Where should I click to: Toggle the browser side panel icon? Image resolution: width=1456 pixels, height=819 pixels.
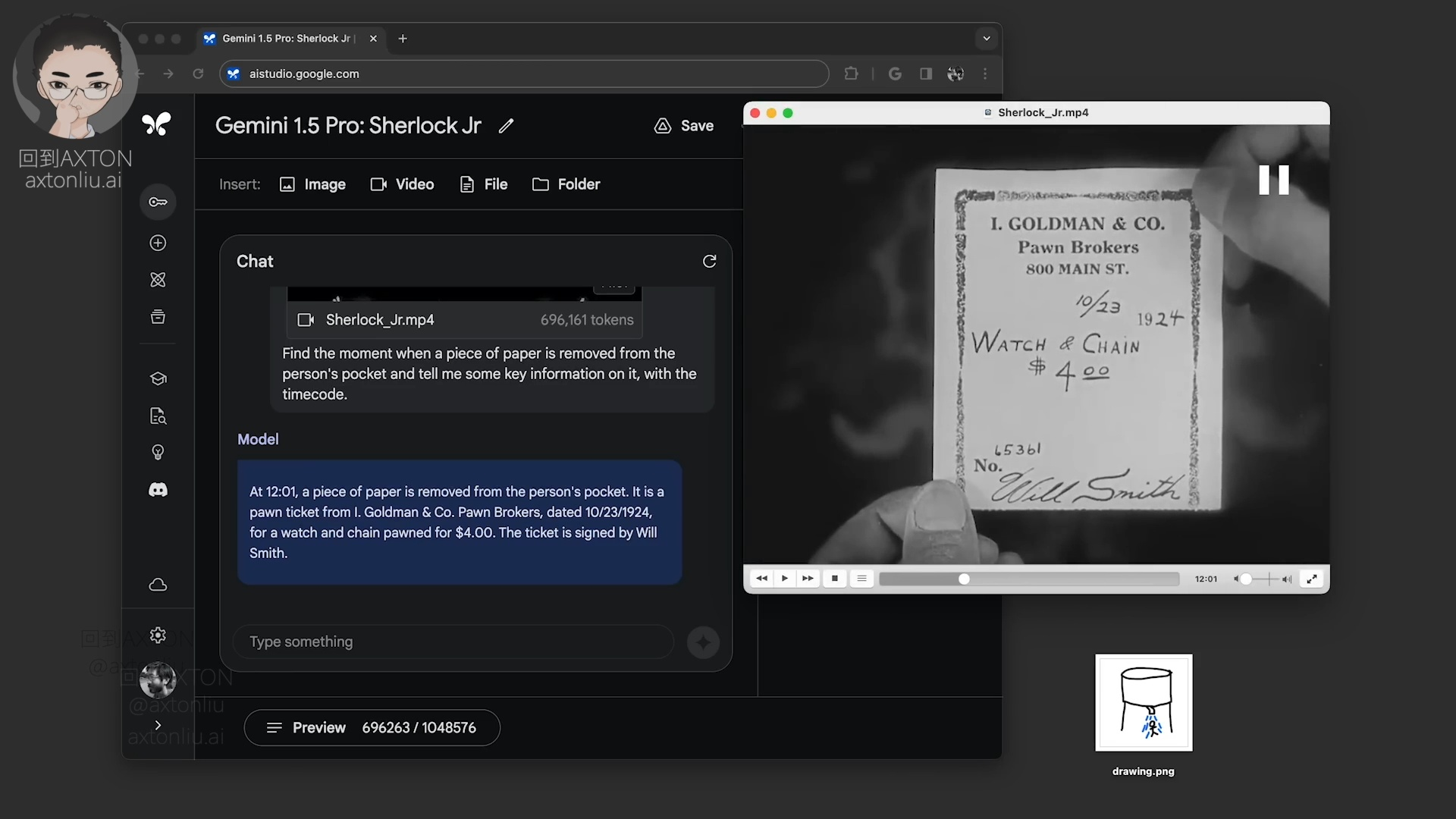[x=926, y=74]
